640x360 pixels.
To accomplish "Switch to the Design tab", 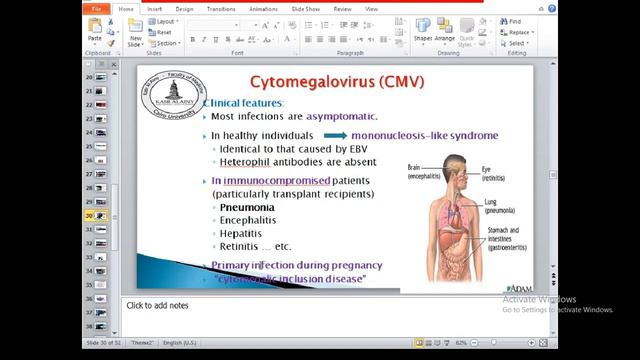I will tap(184, 9).
